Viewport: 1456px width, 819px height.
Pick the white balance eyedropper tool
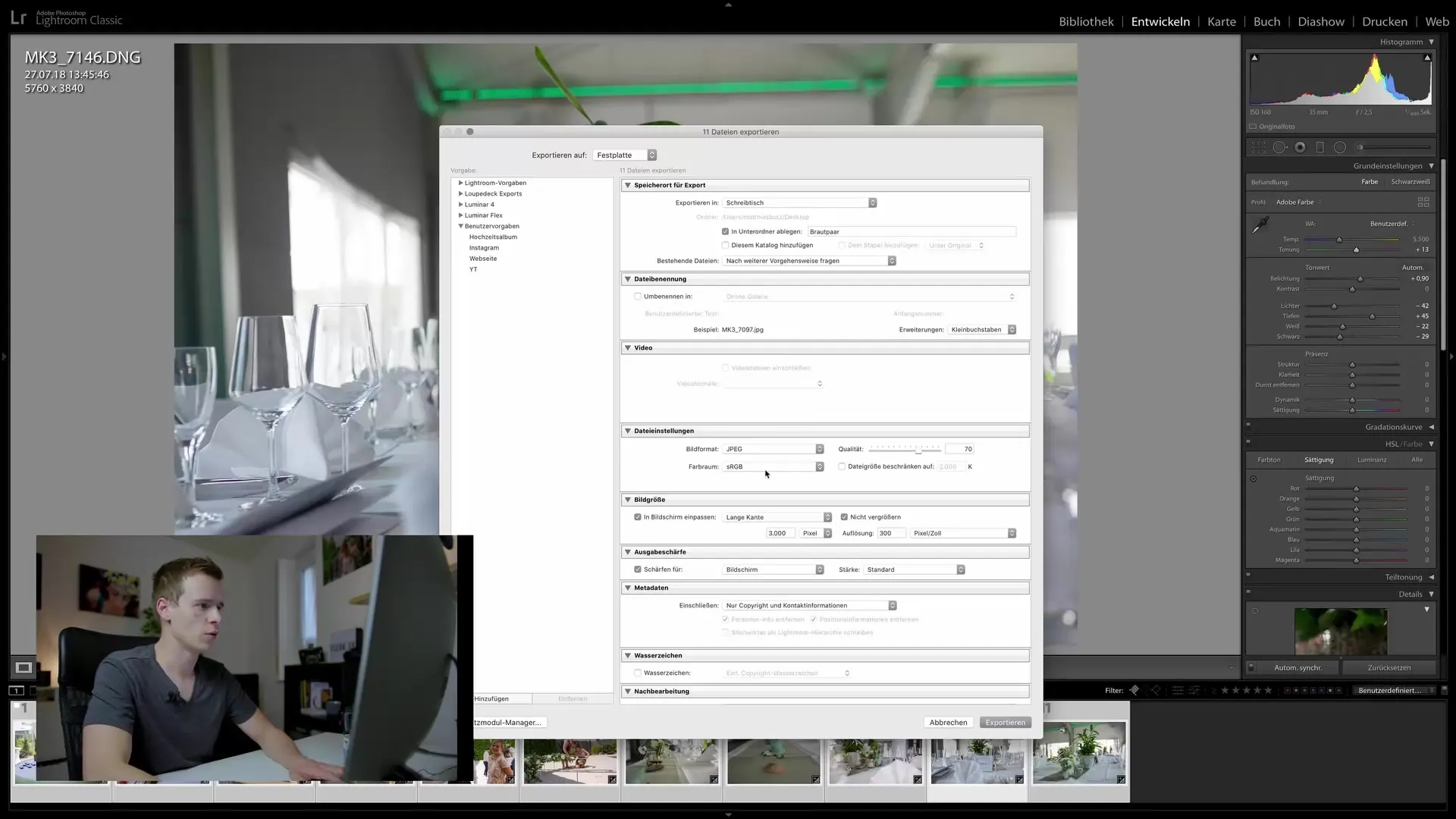point(1260,225)
